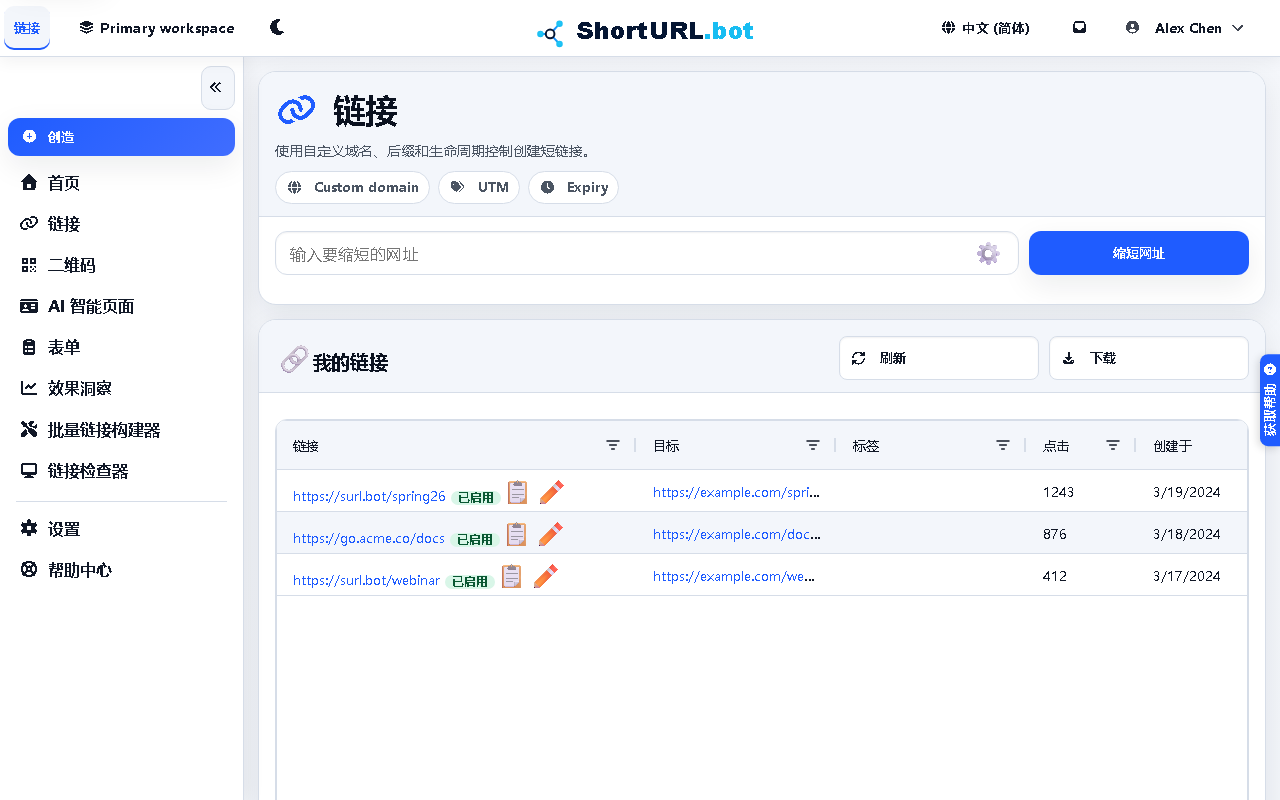Open language selector 中文 (简体)
The image size is (1280, 800).
pos(985,28)
